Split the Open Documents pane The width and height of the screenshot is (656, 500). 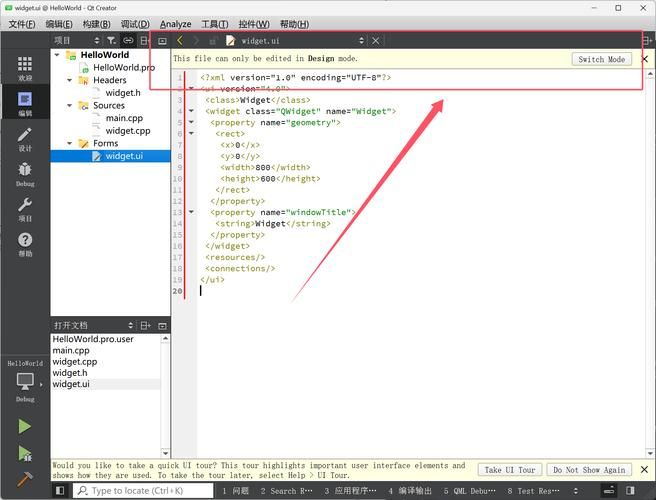coord(145,326)
